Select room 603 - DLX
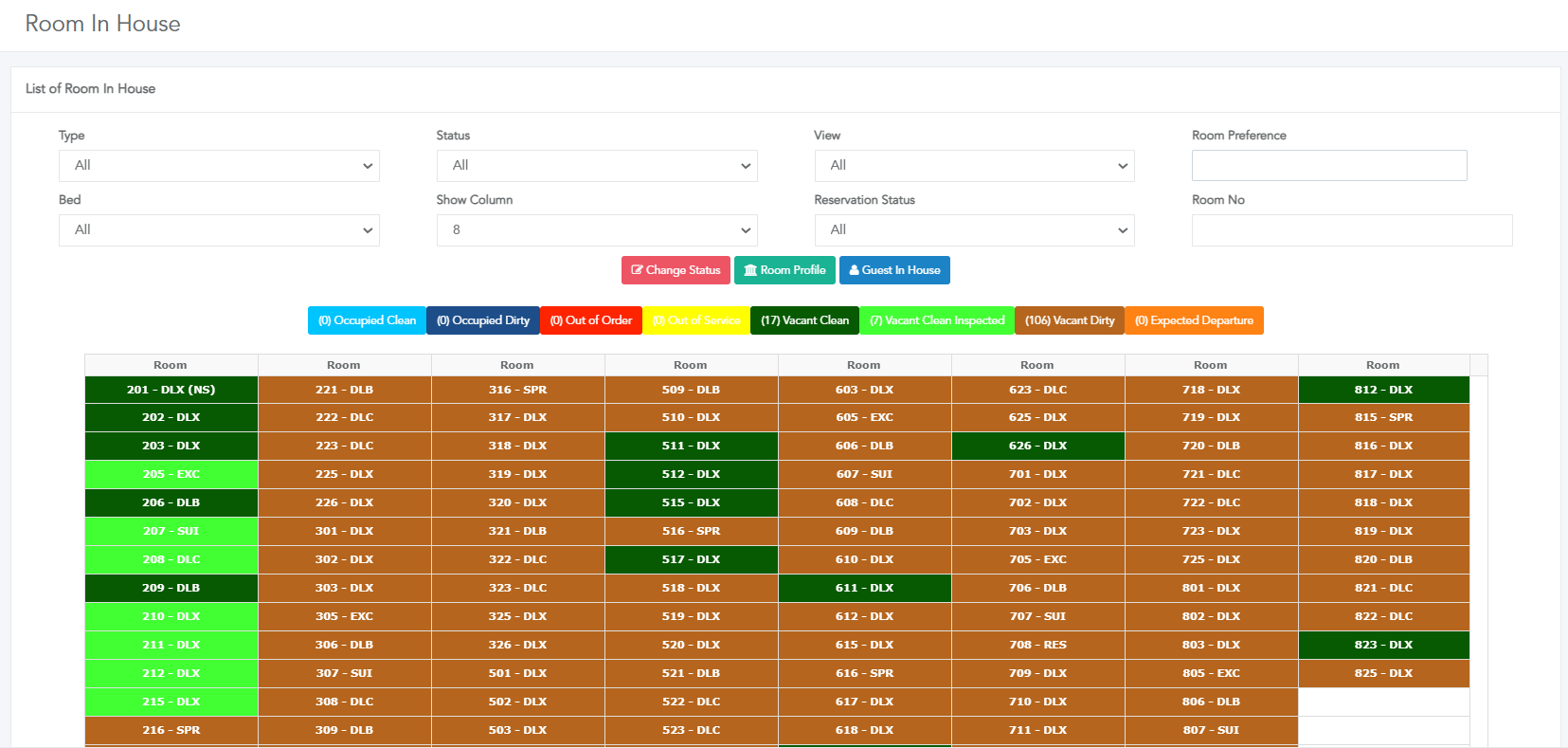 [x=865, y=390]
